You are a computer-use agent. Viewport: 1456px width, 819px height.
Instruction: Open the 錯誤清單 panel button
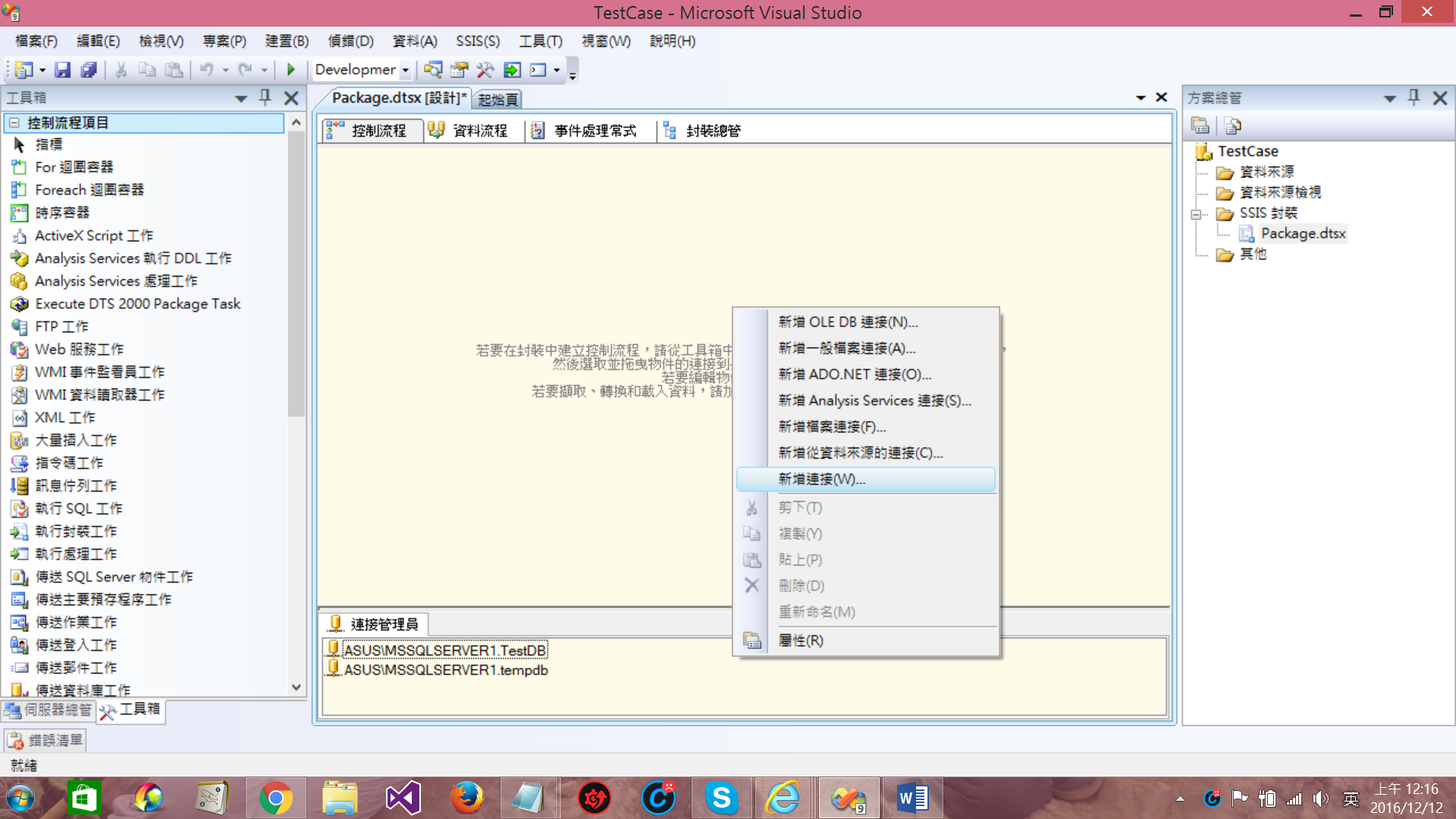point(45,741)
